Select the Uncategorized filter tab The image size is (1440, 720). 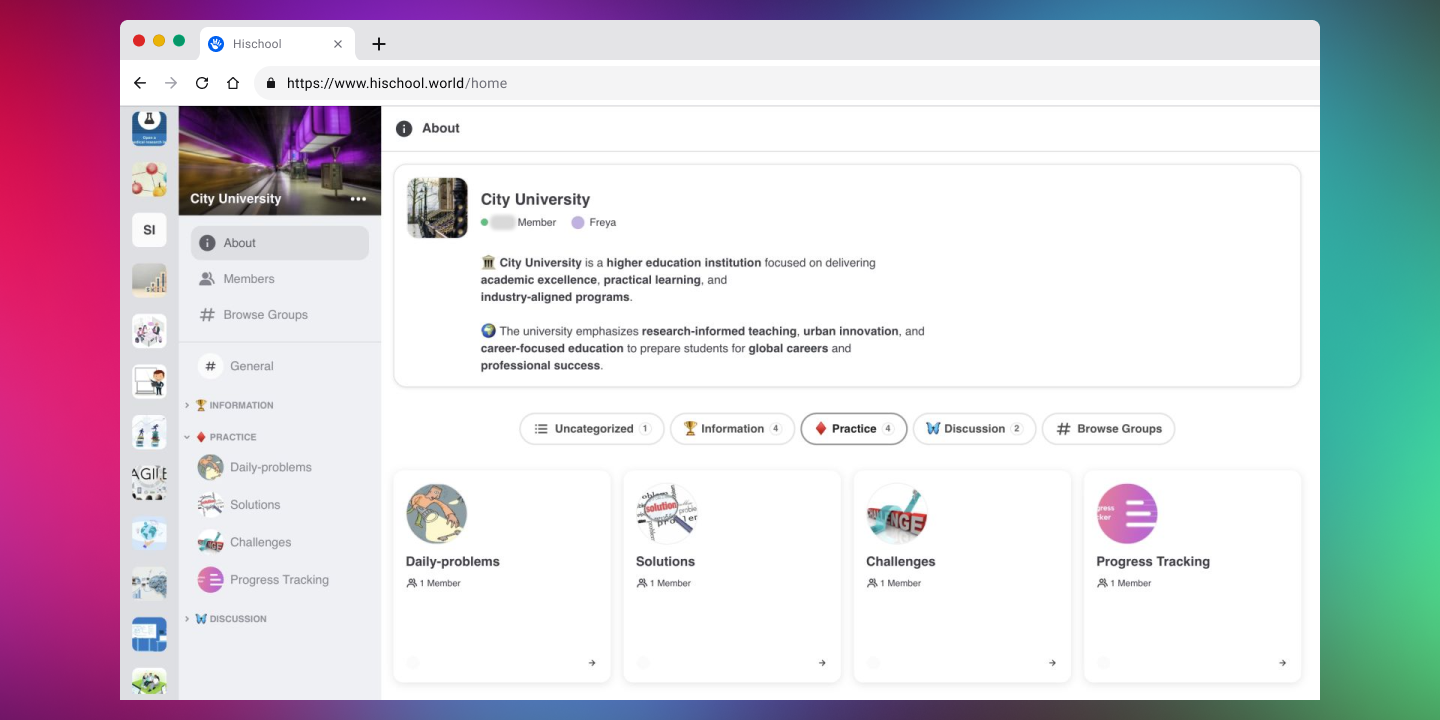point(591,429)
